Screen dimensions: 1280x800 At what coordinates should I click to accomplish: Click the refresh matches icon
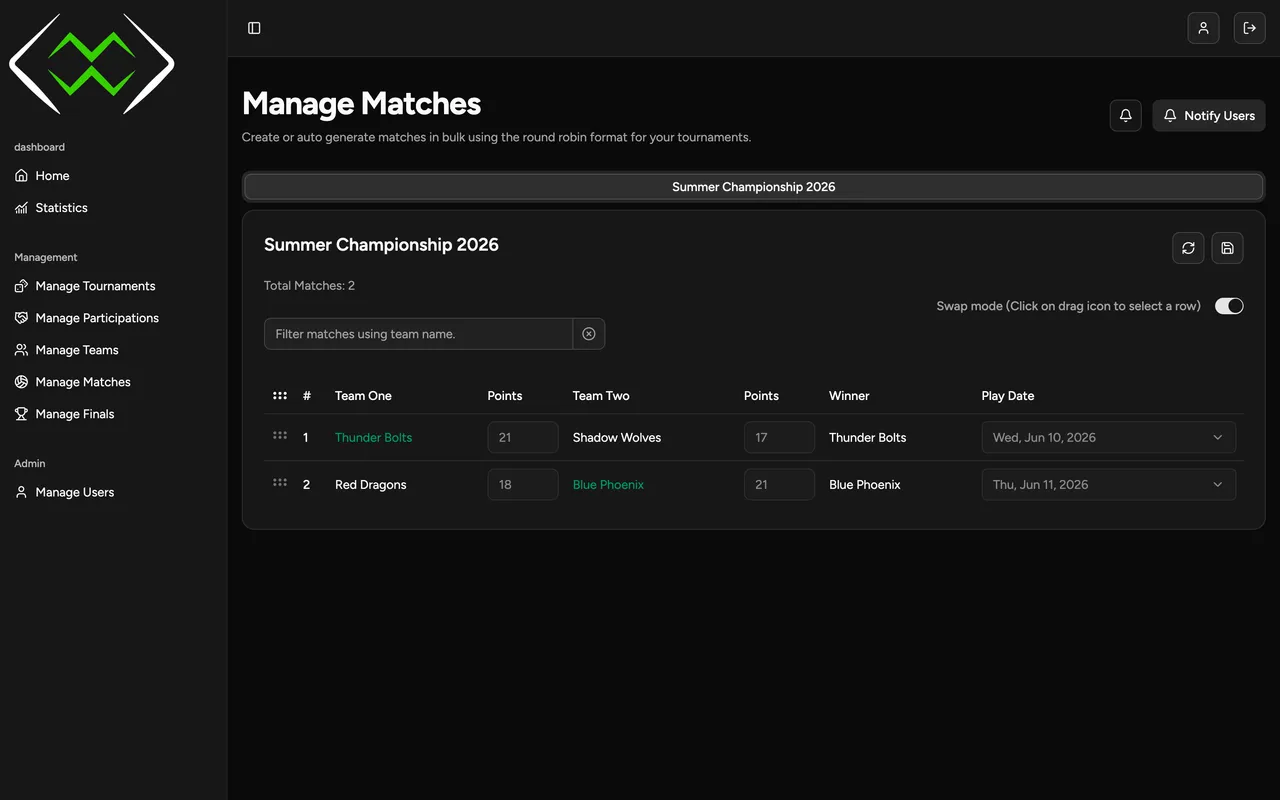coord(1188,248)
